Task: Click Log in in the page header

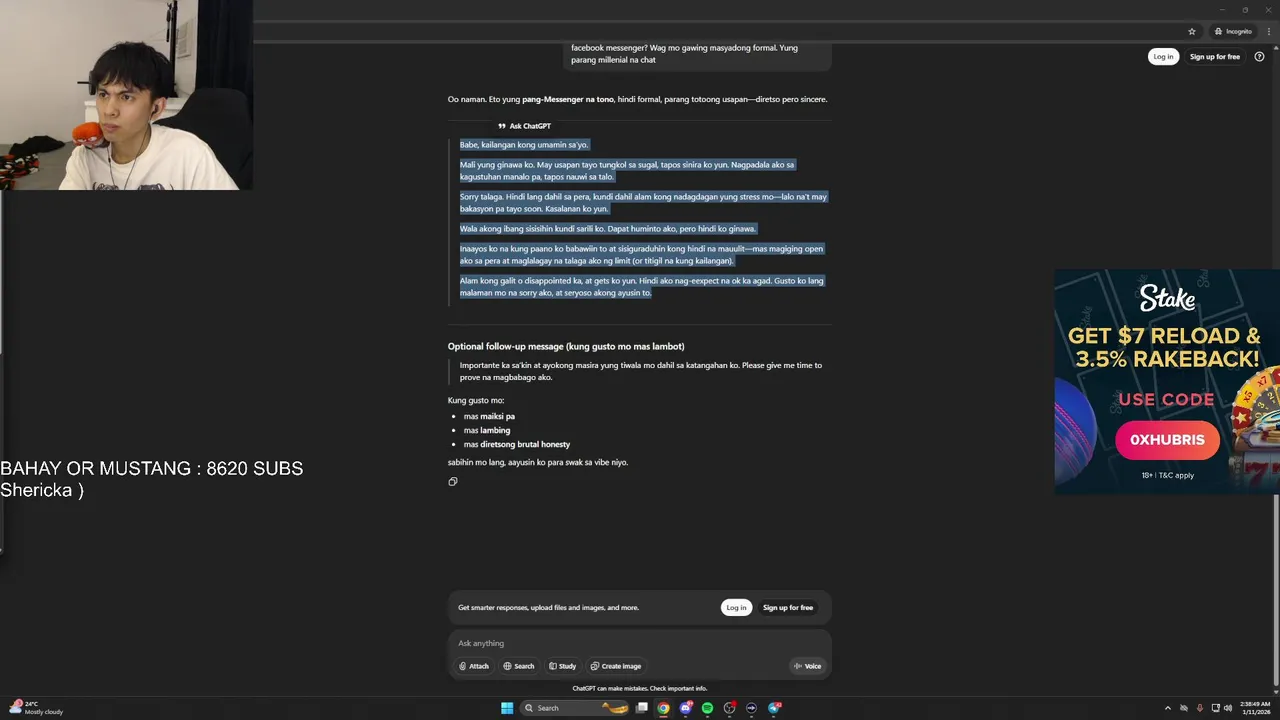Action: (1163, 57)
